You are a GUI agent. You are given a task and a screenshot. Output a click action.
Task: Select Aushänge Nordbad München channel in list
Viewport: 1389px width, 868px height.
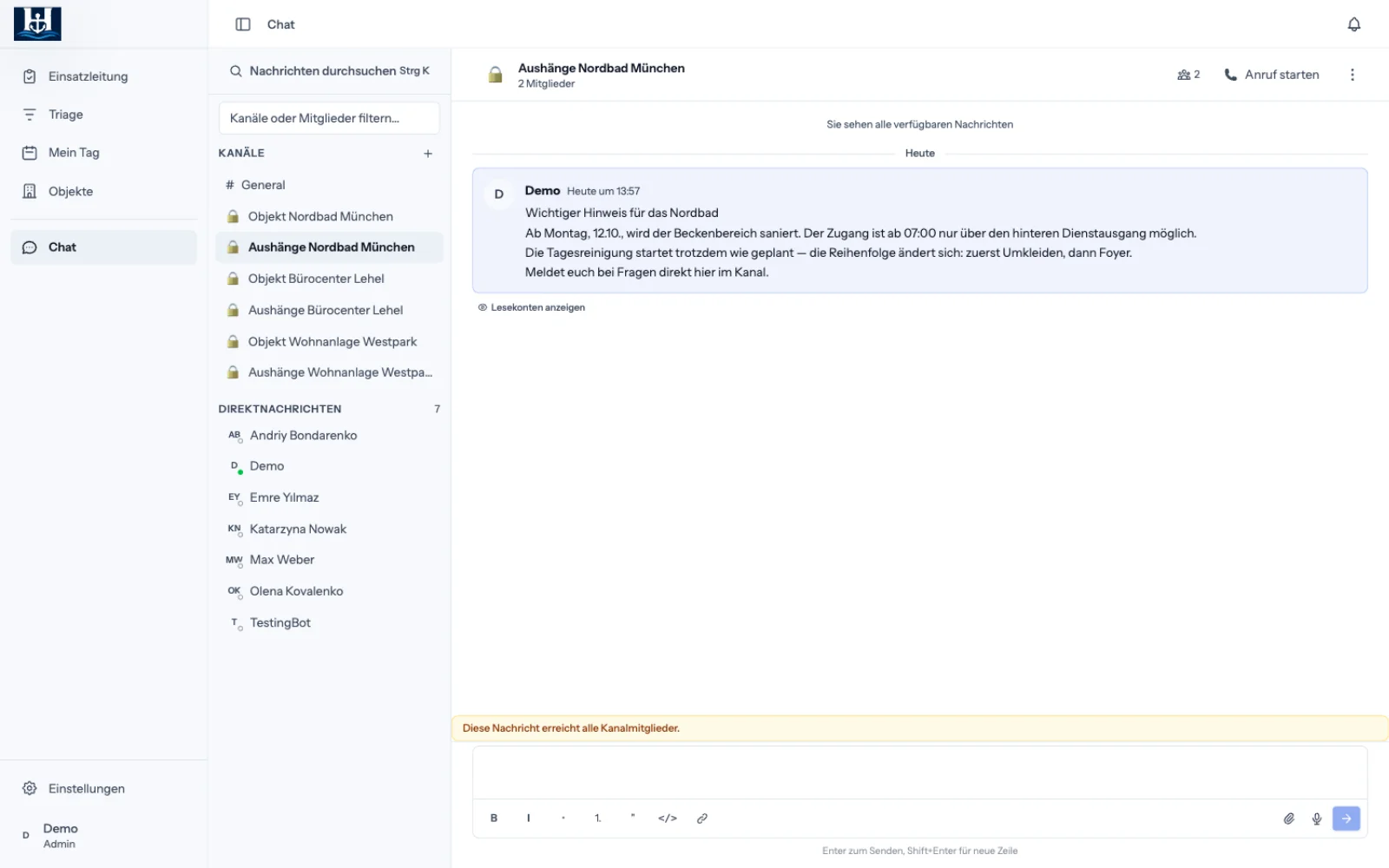330,247
